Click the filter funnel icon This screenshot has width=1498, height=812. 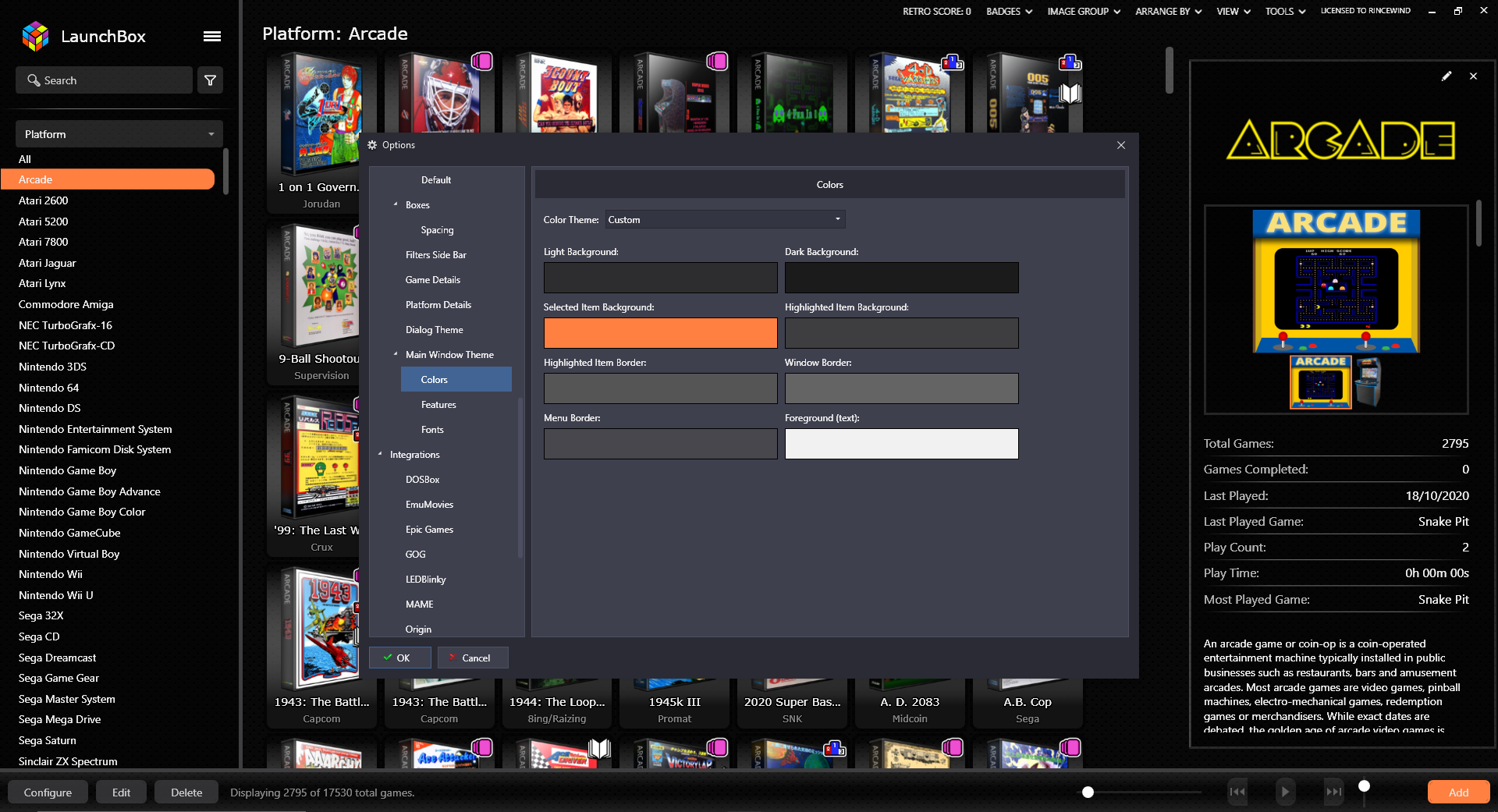tap(210, 80)
